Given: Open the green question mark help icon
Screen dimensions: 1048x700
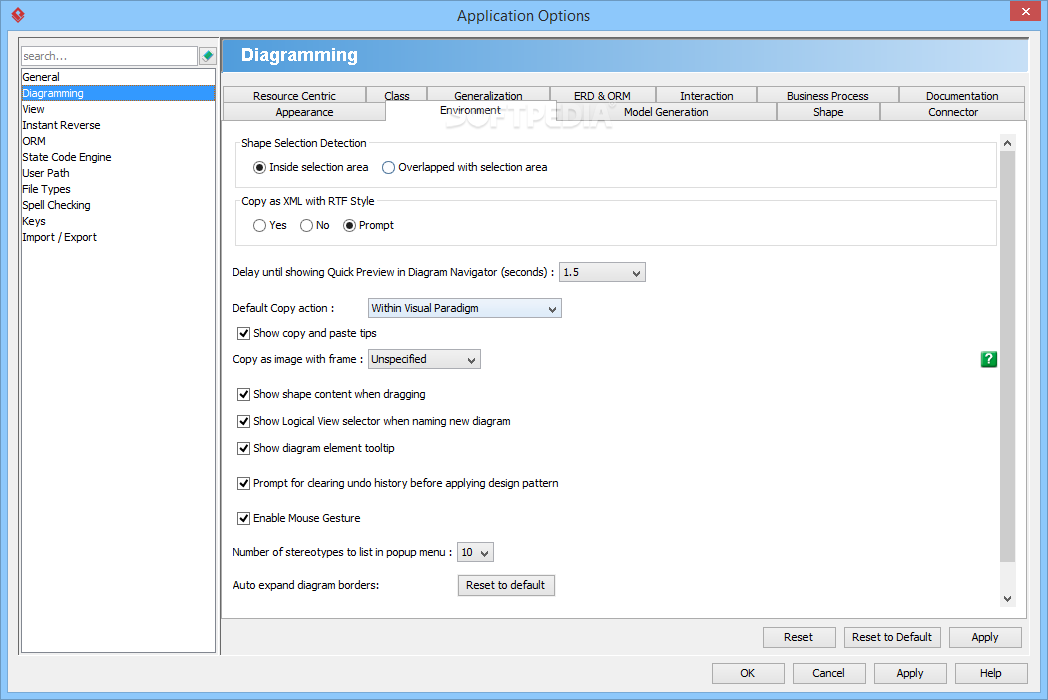Looking at the screenshot, I should click(x=989, y=359).
